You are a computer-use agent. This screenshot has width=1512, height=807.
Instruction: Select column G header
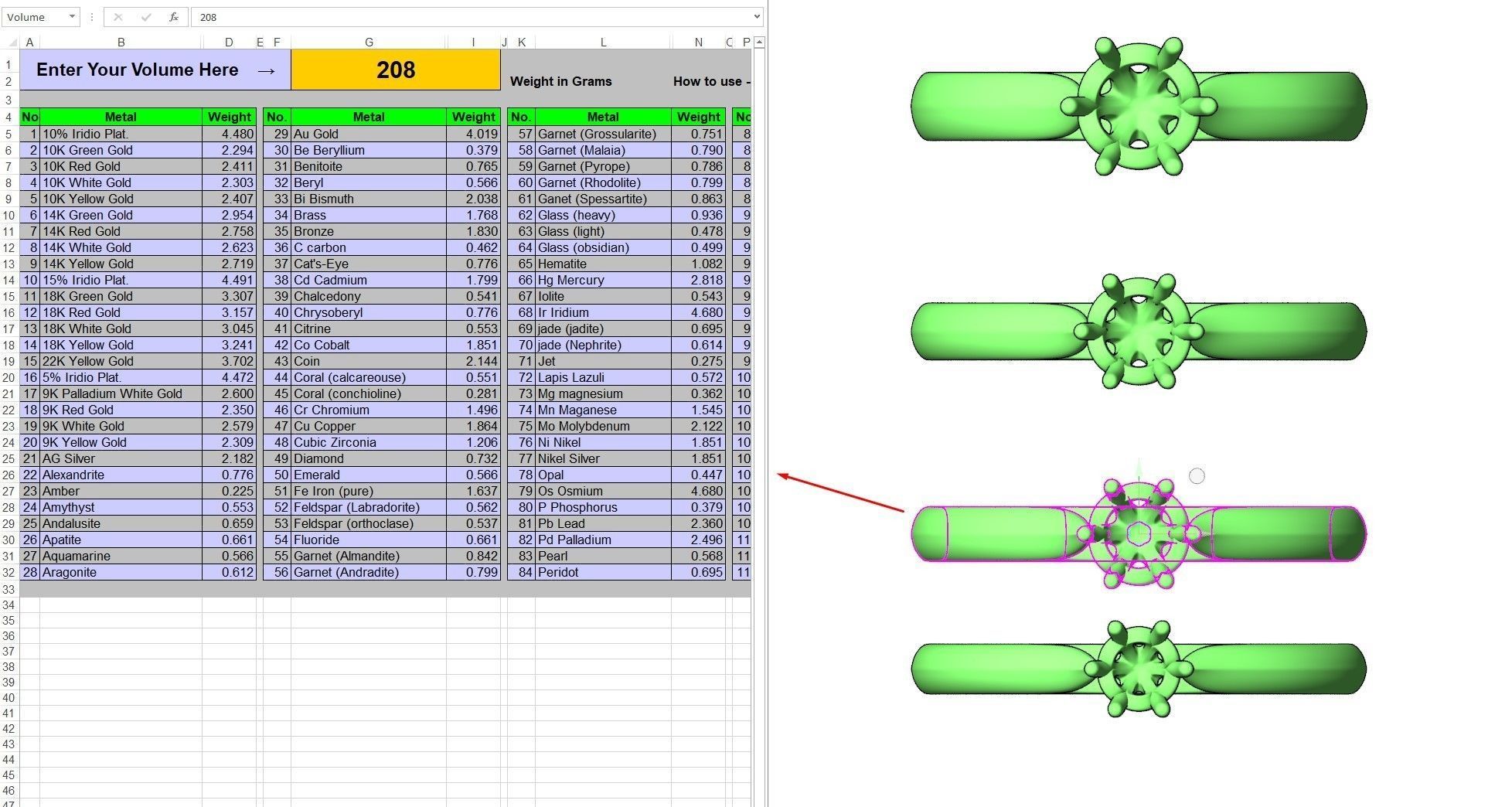[369, 42]
